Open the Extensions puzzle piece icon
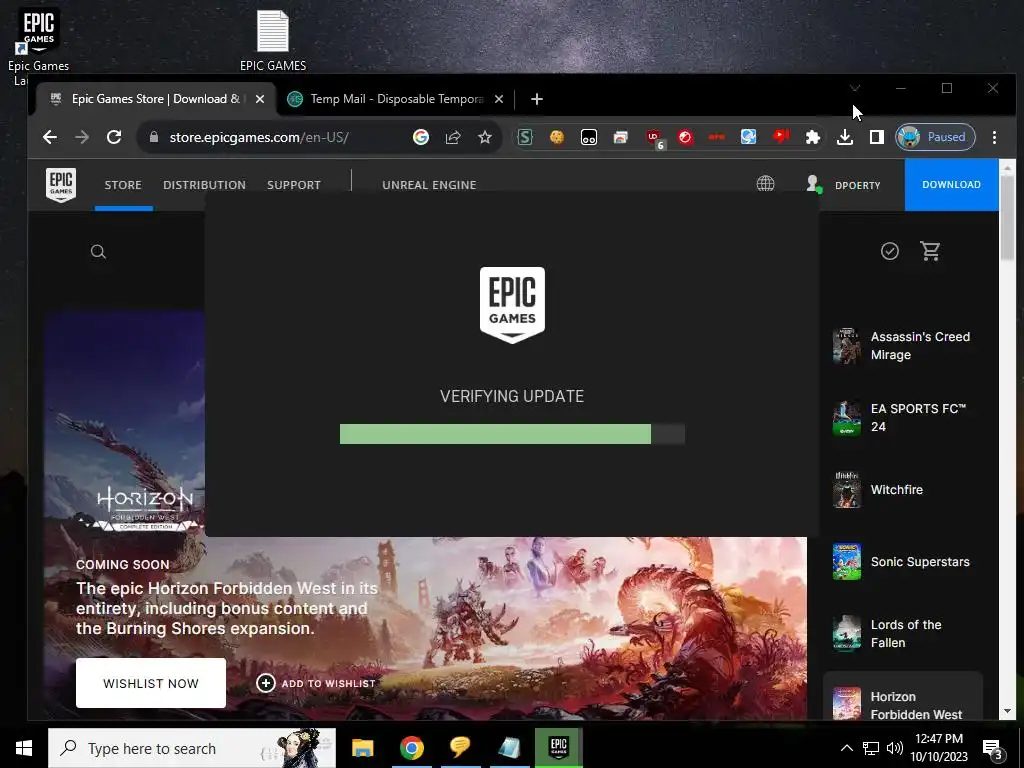The image size is (1024, 768). 812,137
